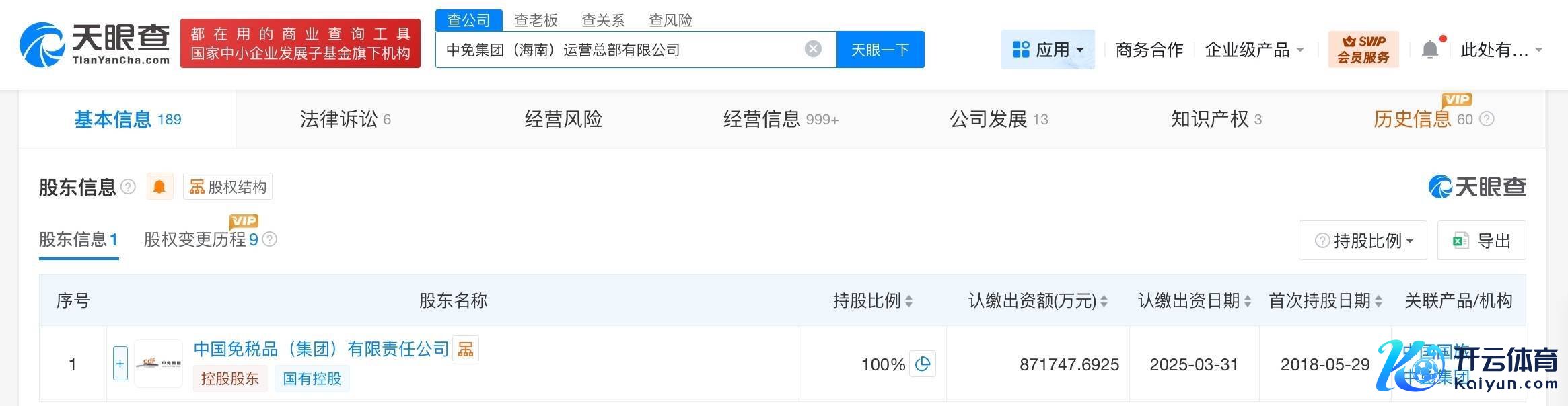Viewport: 1568px width, 406px height.
Task: Select the 查老板 search tab
Action: point(536,20)
